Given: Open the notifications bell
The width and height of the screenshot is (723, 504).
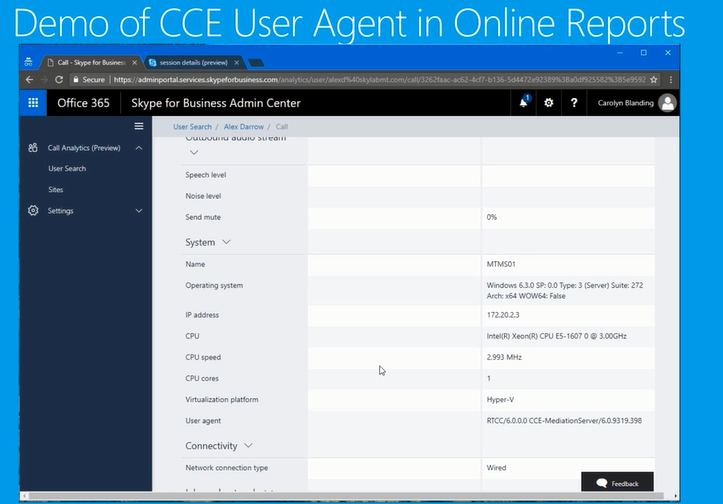Looking at the screenshot, I should pos(524,102).
